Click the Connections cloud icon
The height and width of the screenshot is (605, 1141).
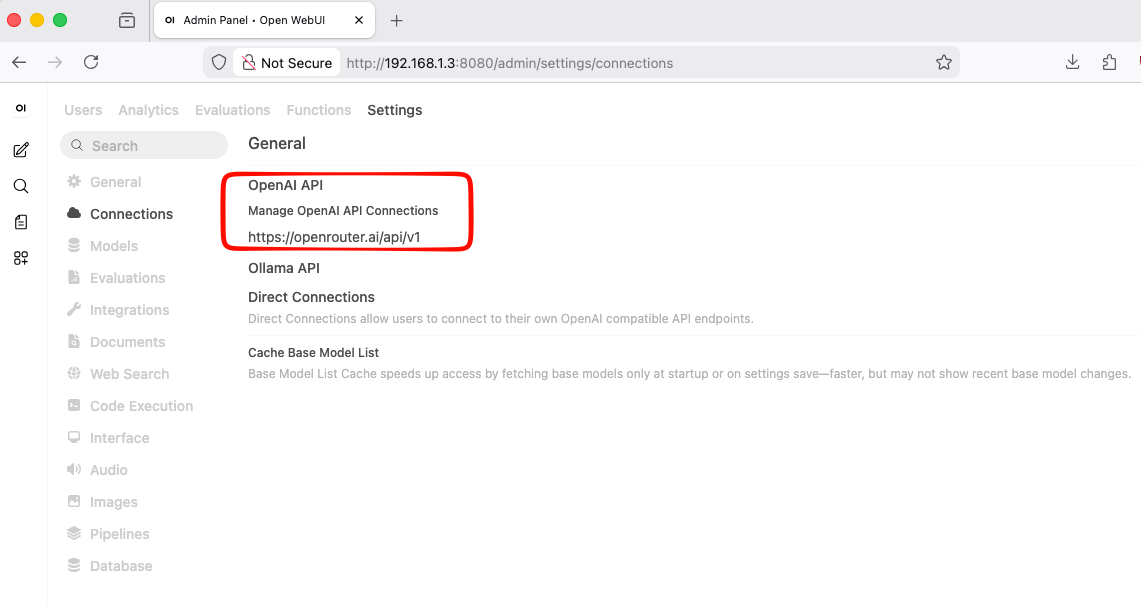coord(73,213)
